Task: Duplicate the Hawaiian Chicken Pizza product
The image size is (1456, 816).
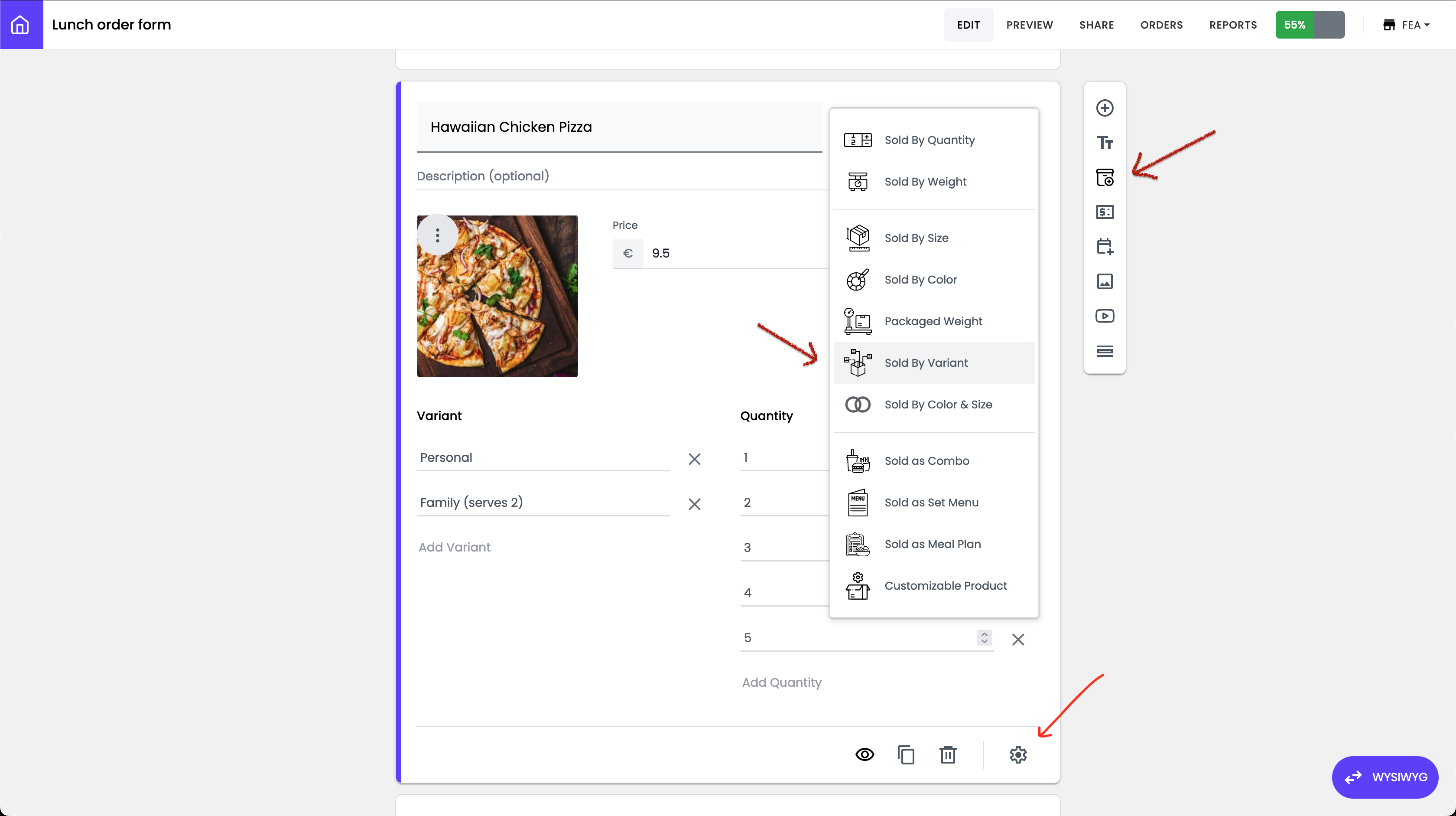Action: pos(906,754)
